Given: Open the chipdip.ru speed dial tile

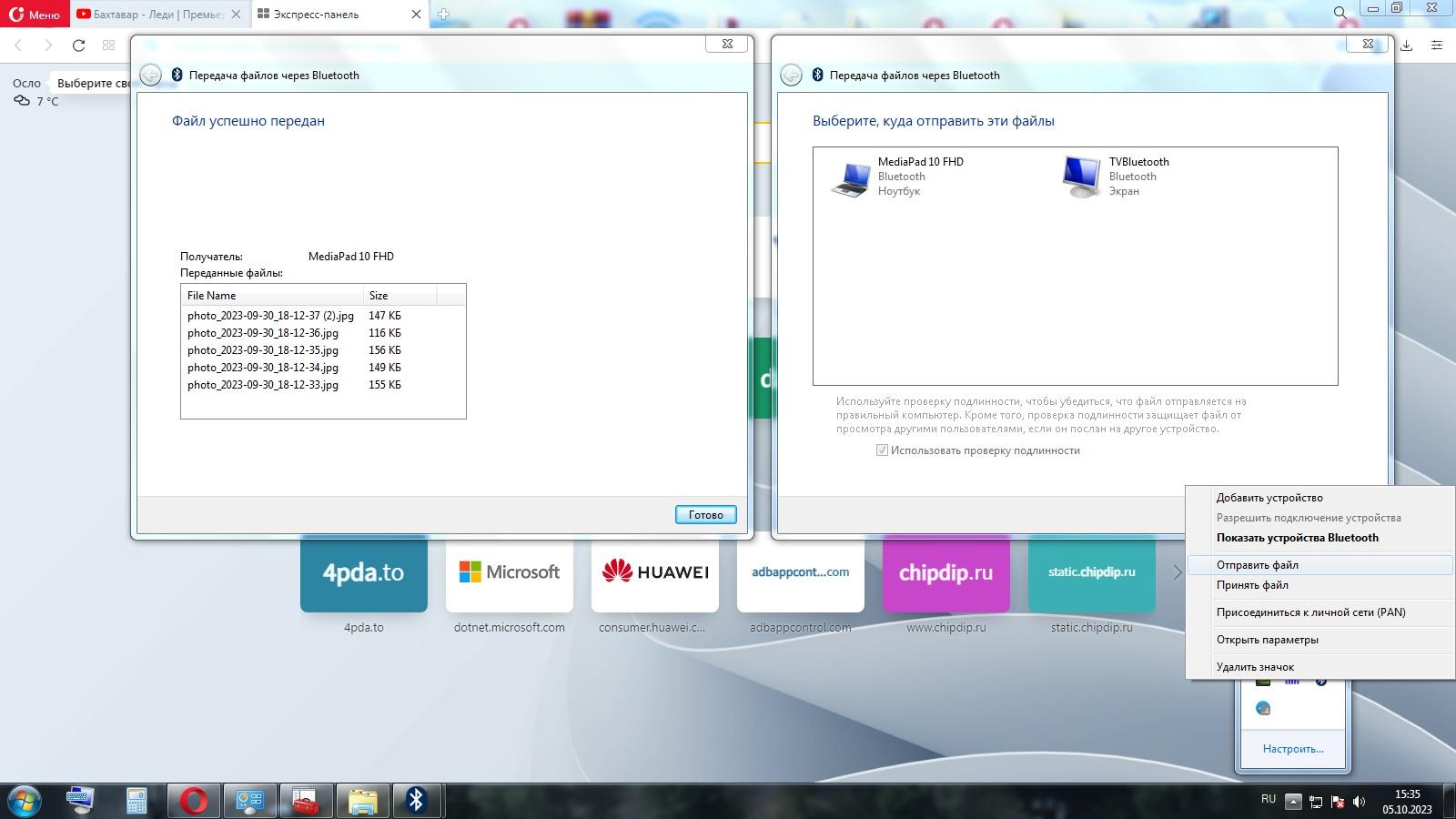Looking at the screenshot, I should click(x=946, y=573).
